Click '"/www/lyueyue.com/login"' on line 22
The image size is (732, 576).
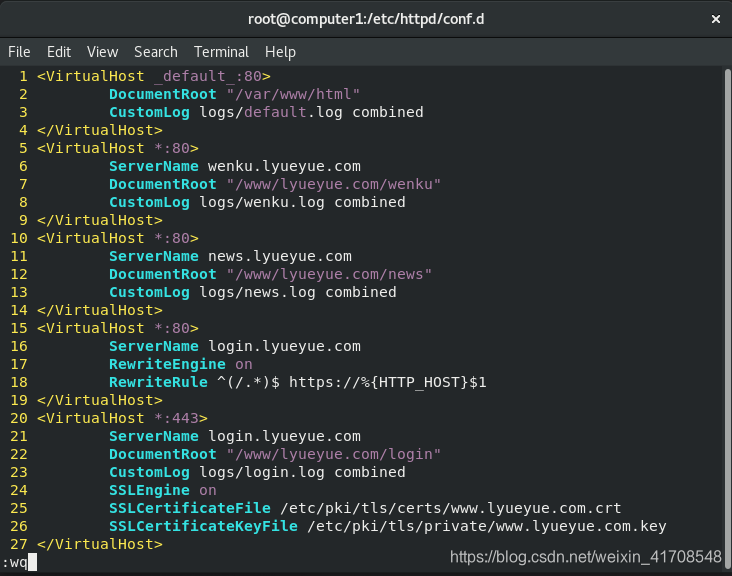pos(333,454)
